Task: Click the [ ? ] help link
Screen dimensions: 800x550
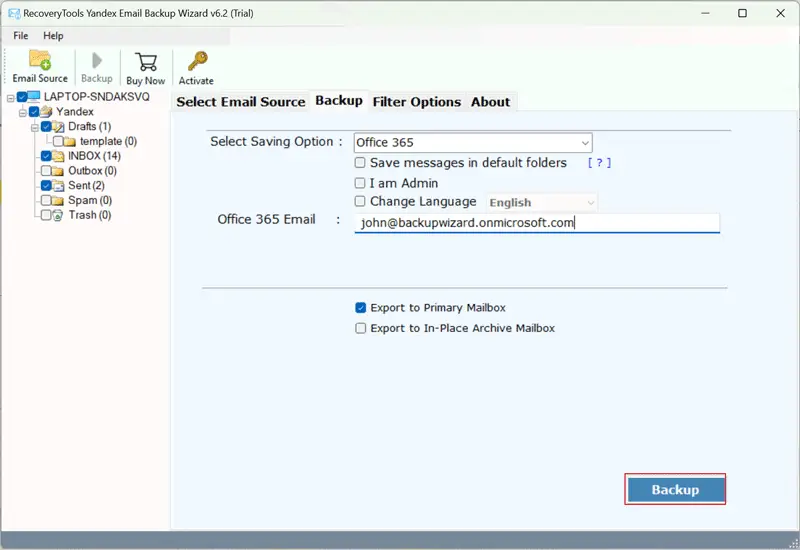Action: (599, 163)
